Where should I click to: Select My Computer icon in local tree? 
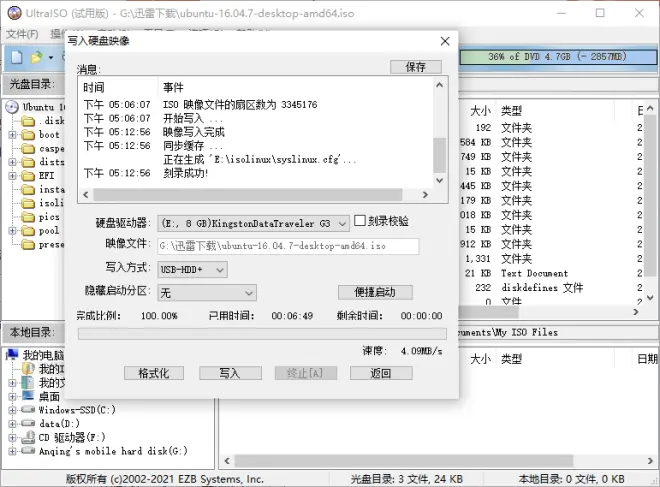[13, 355]
